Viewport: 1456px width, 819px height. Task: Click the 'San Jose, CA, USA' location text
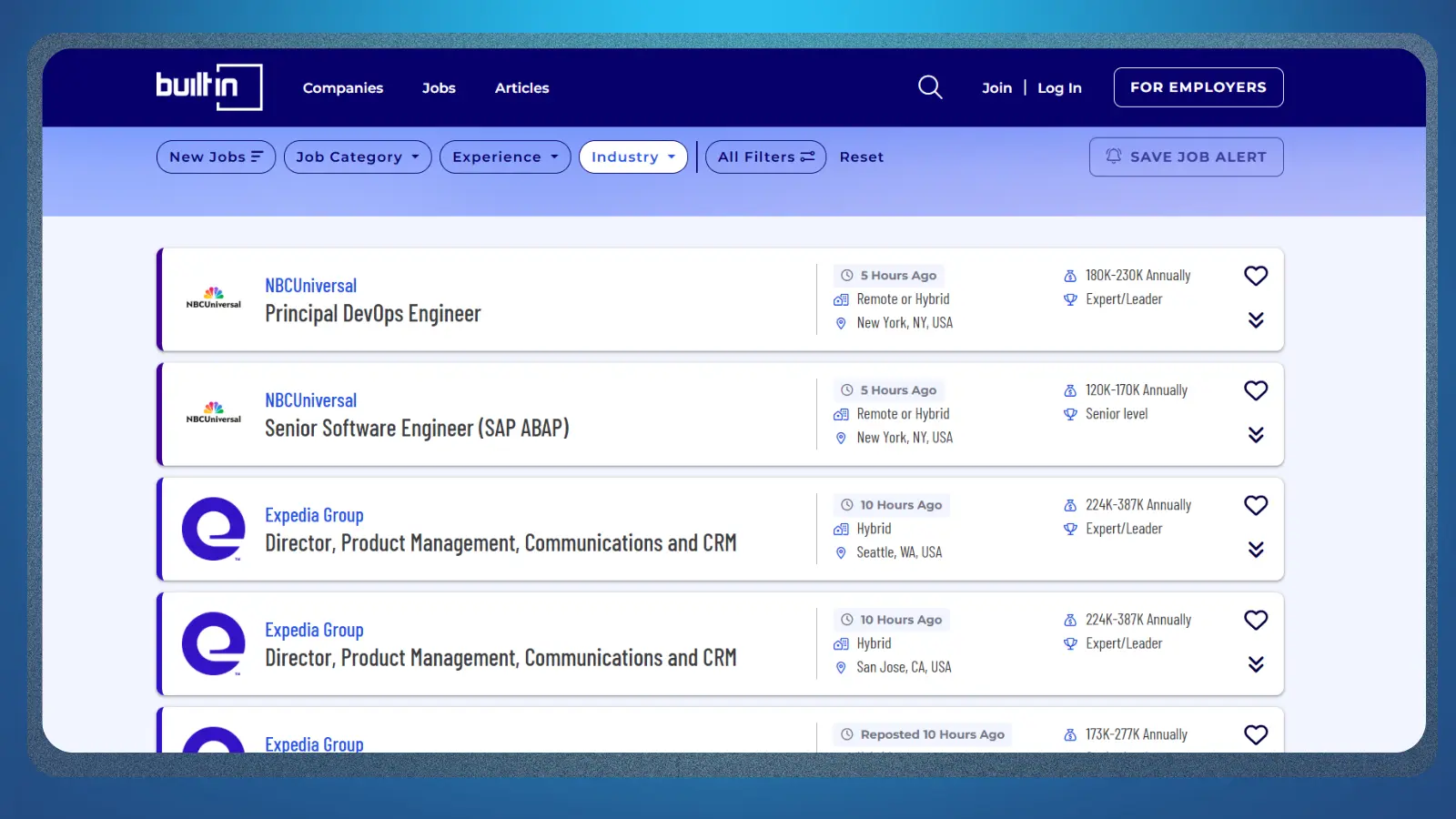(904, 667)
